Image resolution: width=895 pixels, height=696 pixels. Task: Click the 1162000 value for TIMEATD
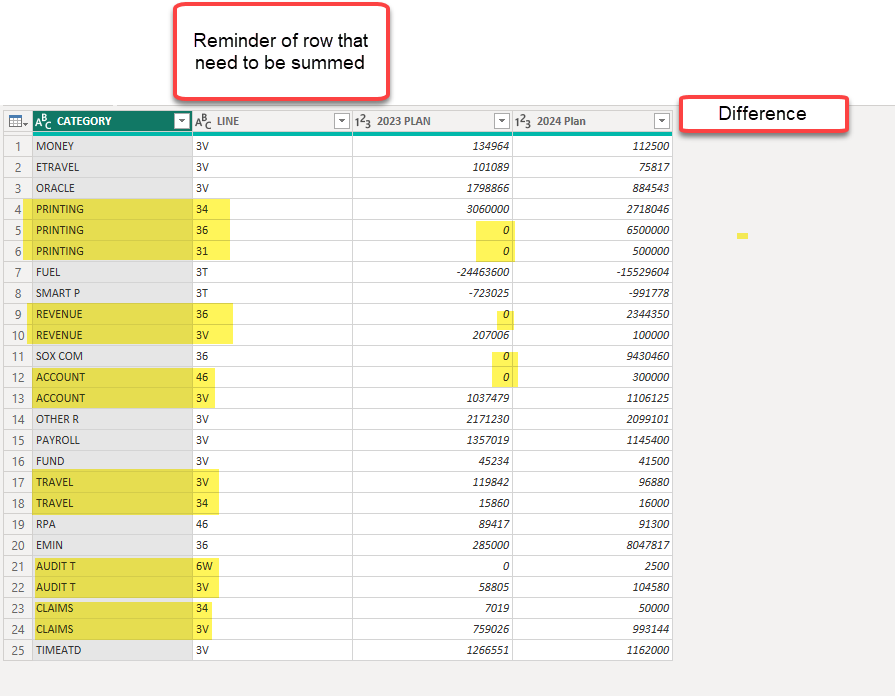coord(592,650)
